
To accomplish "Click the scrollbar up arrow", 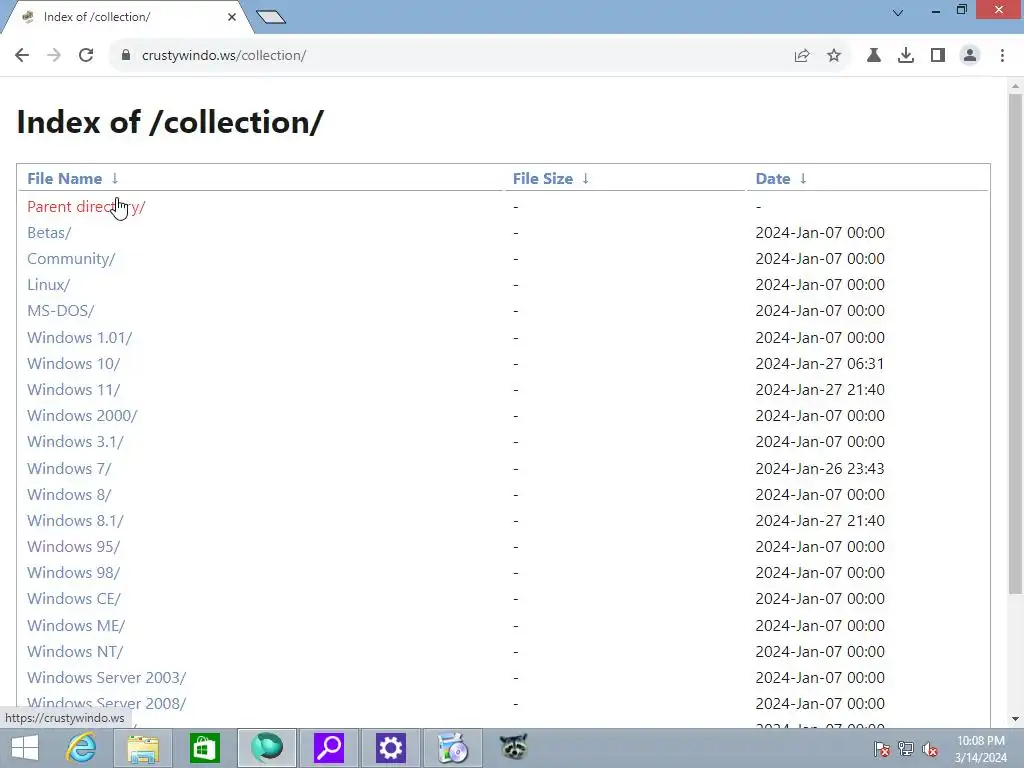I will (1015, 86).
